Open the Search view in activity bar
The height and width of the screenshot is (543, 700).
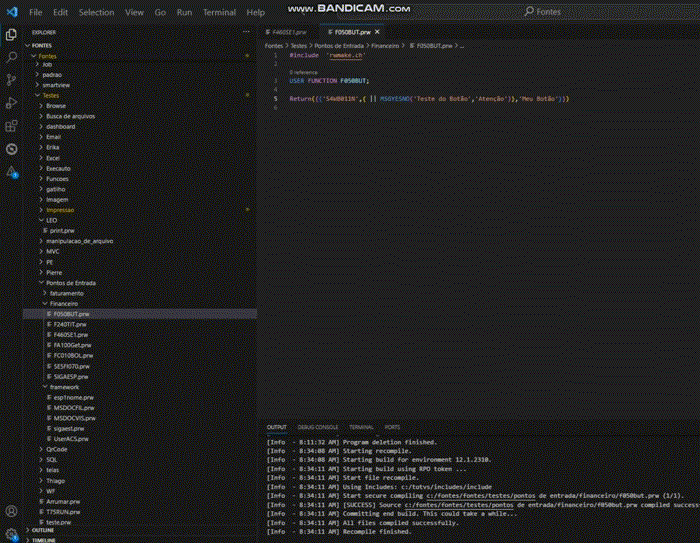12,57
